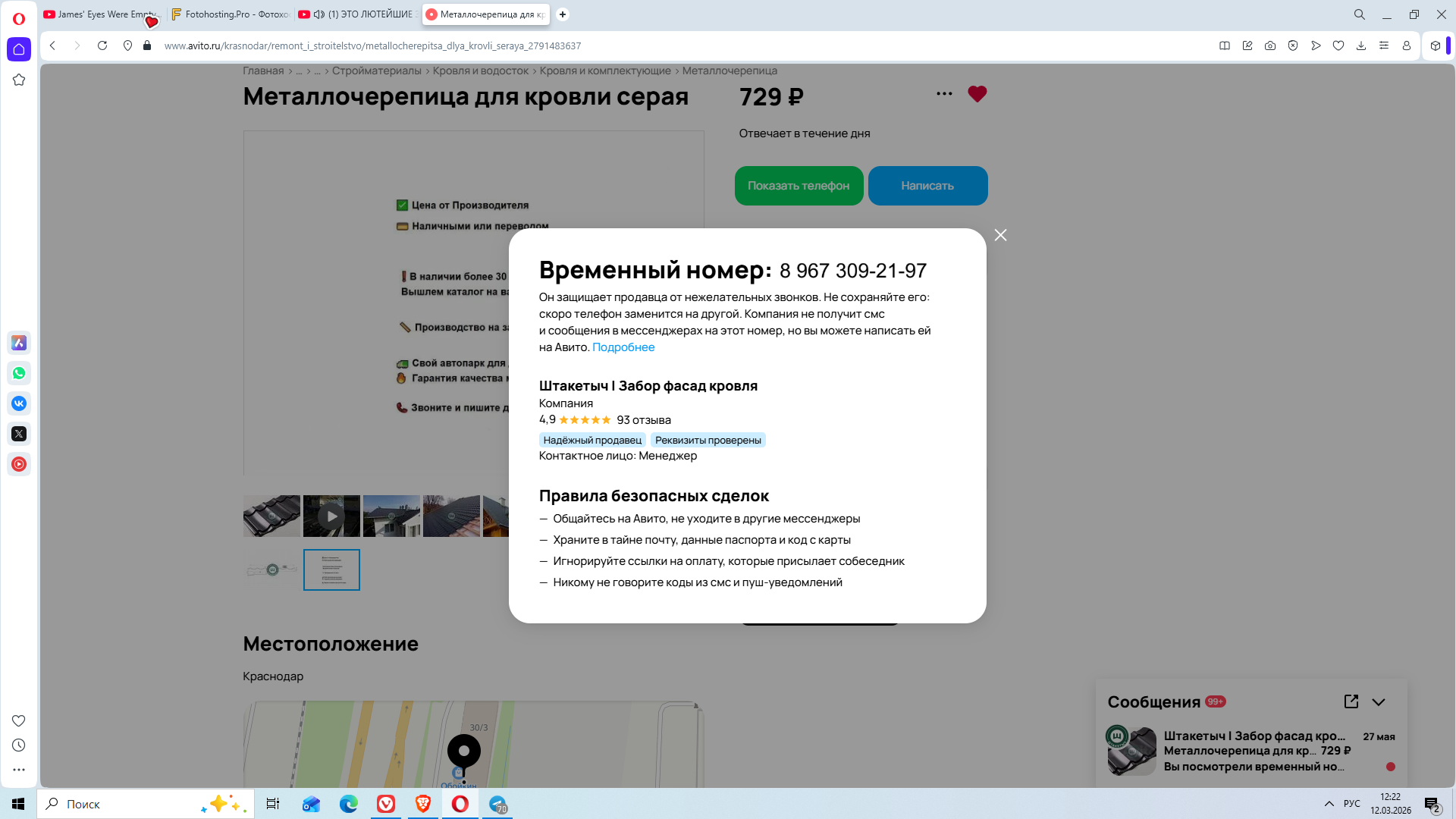Expand Opera sidebar more options

19,770
